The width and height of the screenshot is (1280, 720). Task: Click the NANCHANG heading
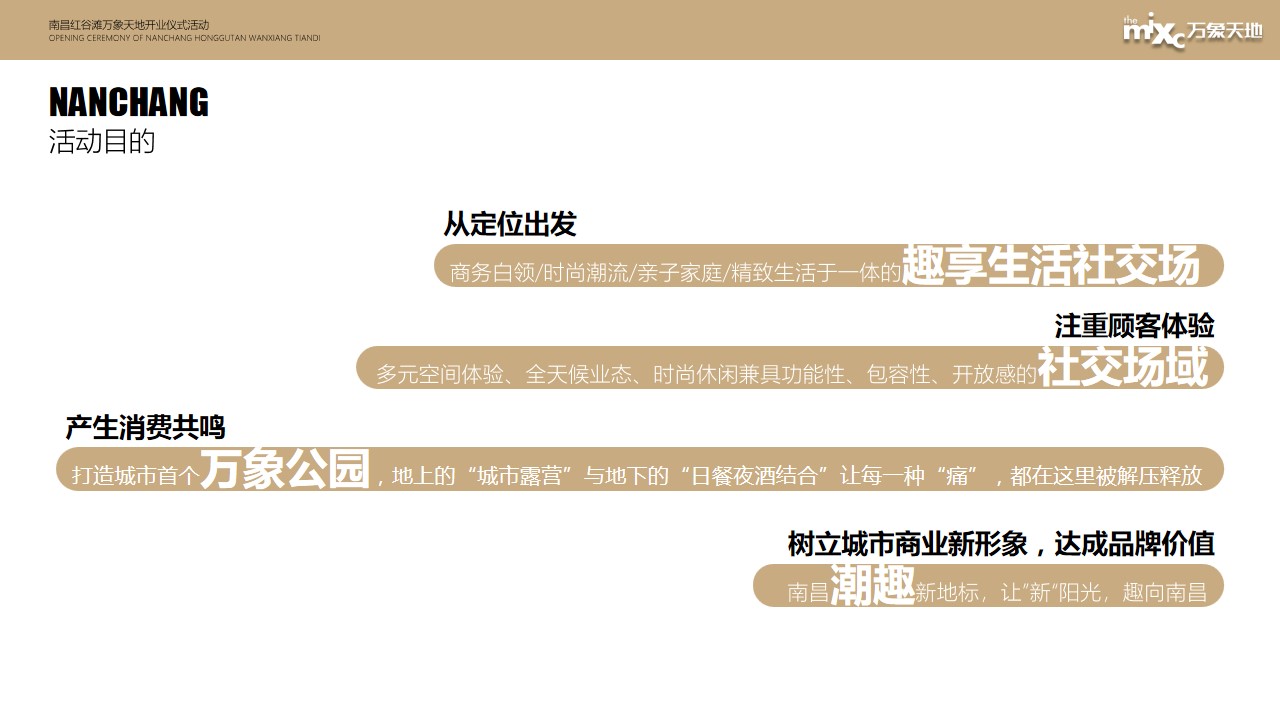pos(129,103)
